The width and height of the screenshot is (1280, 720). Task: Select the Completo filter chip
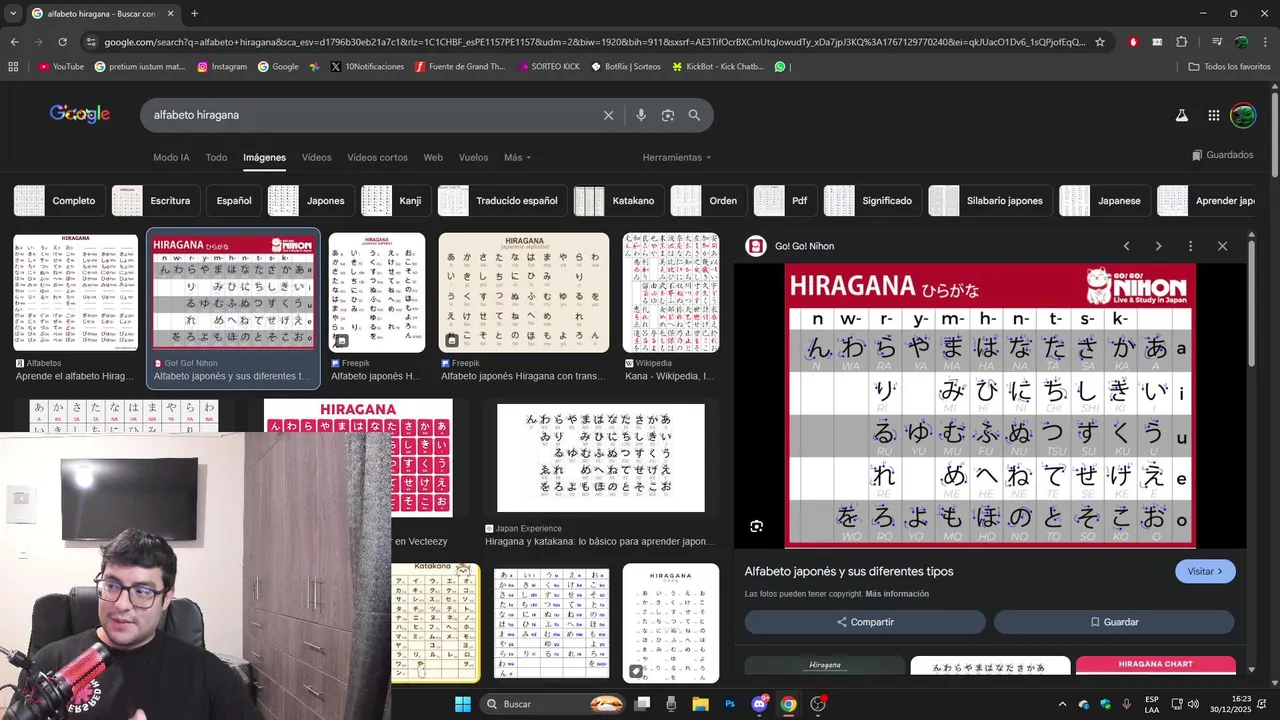click(58, 201)
